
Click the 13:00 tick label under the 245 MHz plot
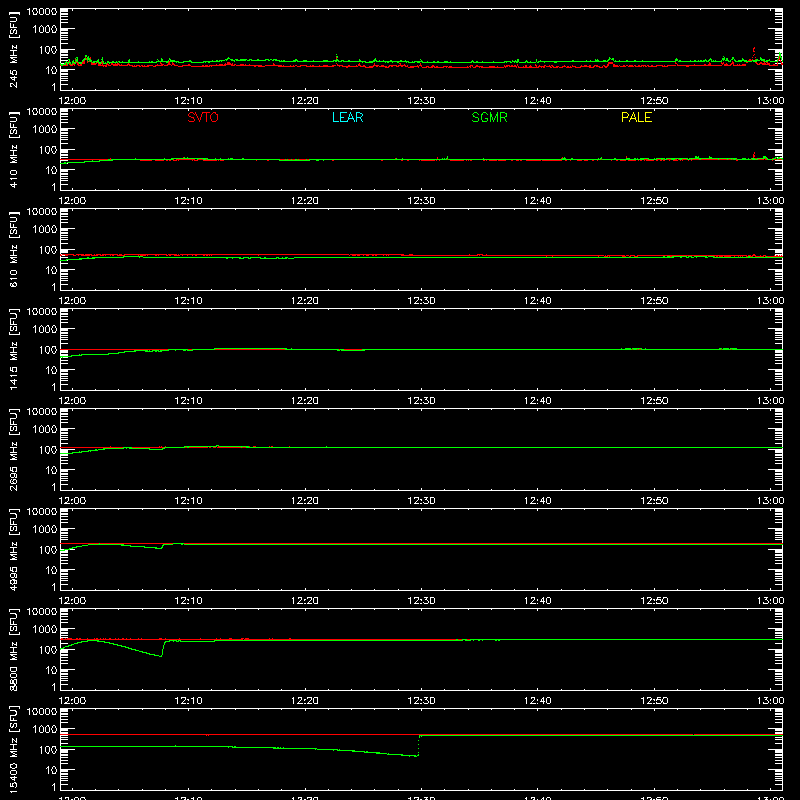click(x=770, y=101)
